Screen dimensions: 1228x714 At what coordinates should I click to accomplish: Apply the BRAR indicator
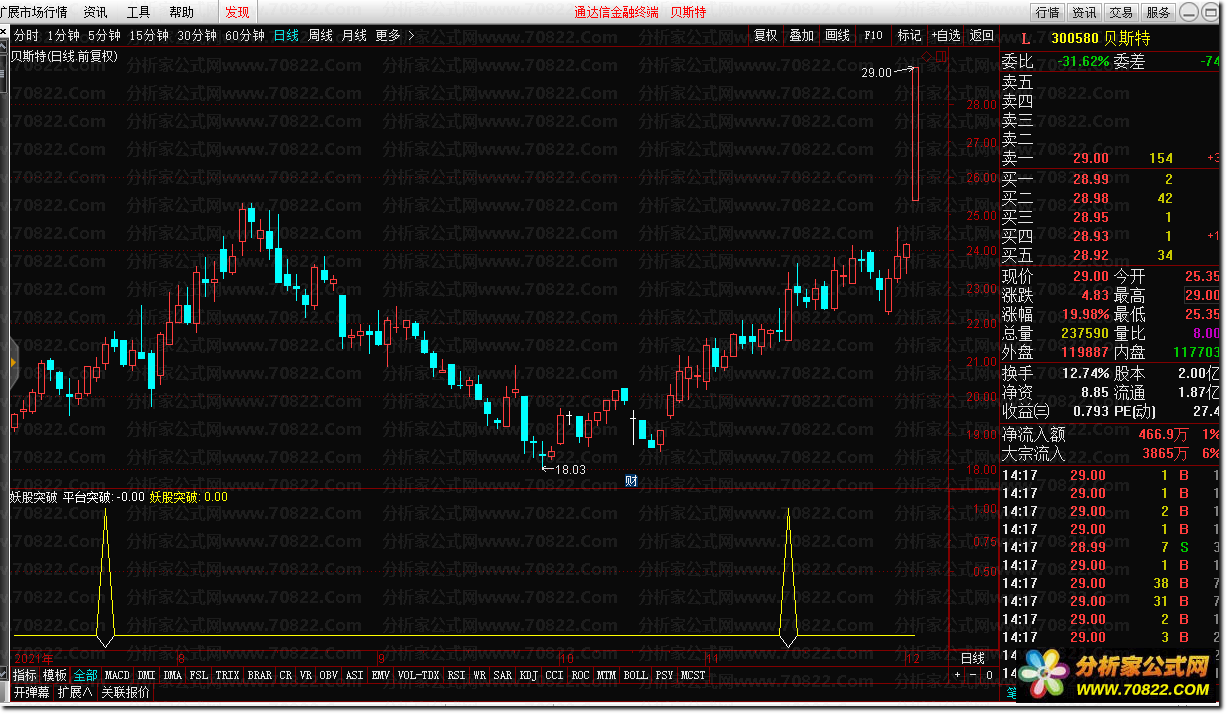pos(260,675)
